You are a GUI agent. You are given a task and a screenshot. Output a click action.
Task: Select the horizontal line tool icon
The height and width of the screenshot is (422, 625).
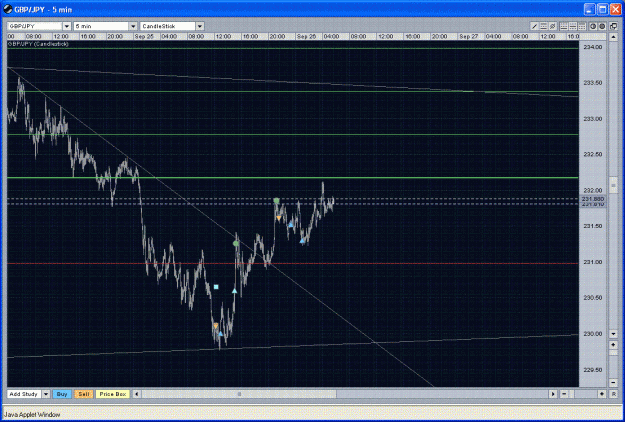(x=544, y=26)
